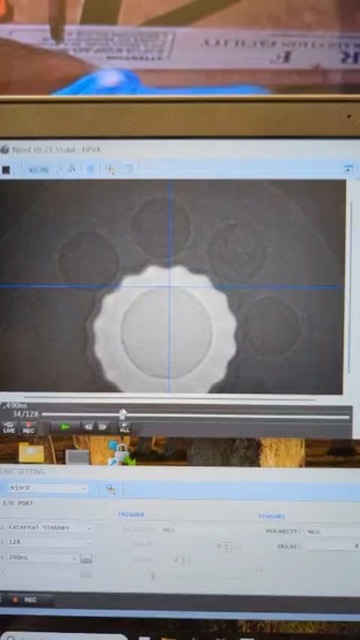Play the recorded frames with green arrow
This screenshot has width=360, height=640.
coord(65,427)
